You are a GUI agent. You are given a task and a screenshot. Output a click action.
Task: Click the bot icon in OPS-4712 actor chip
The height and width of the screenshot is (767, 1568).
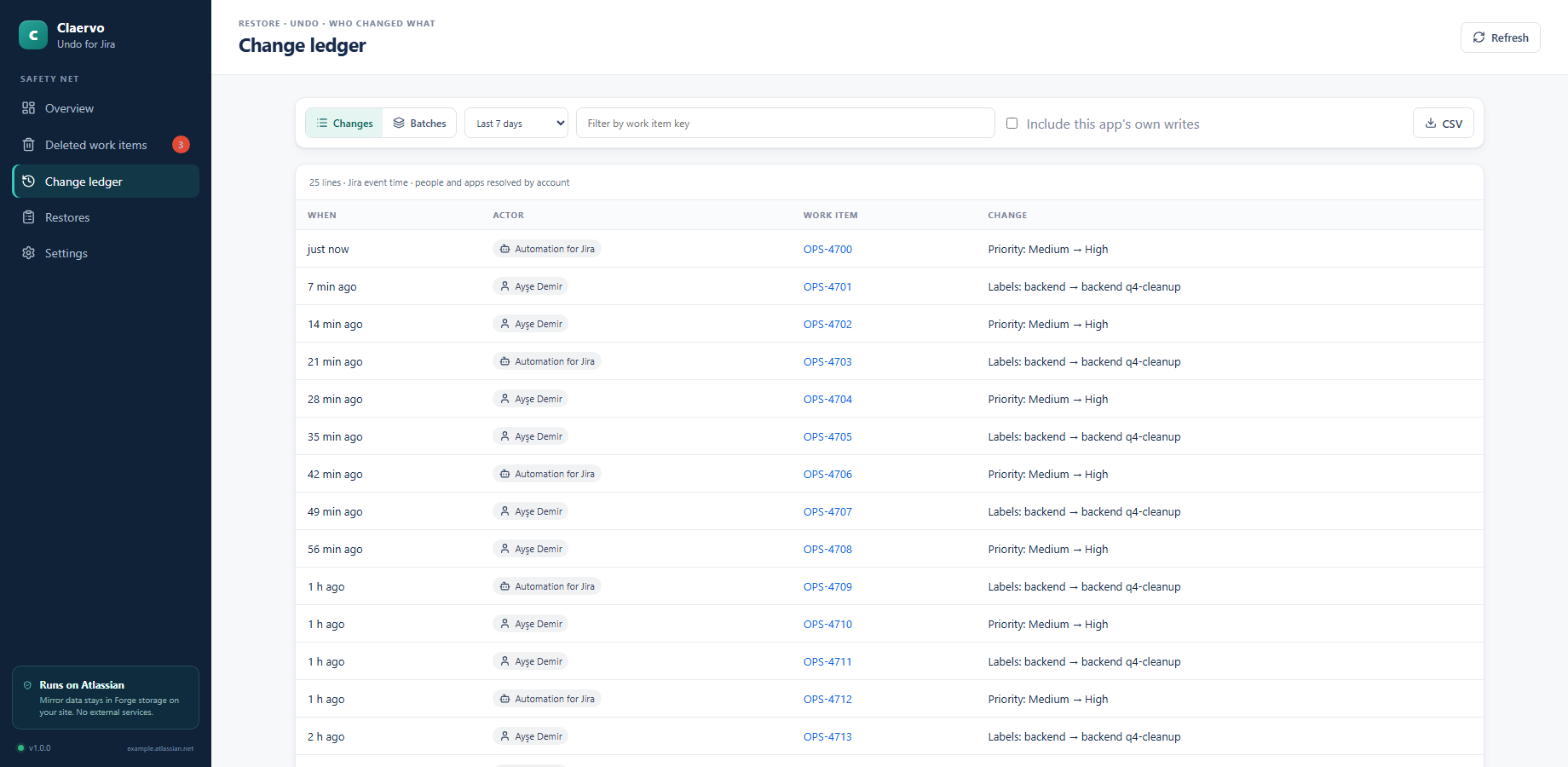coord(505,699)
